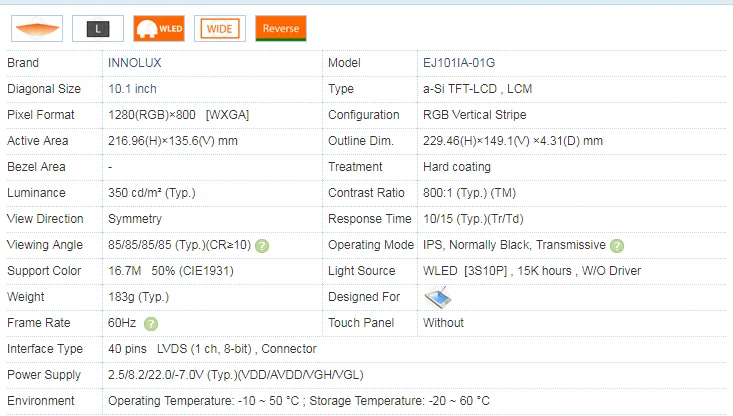
Task: Click 'IPS, Normally Black, Transmissive' text
Action: coord(514,245)
